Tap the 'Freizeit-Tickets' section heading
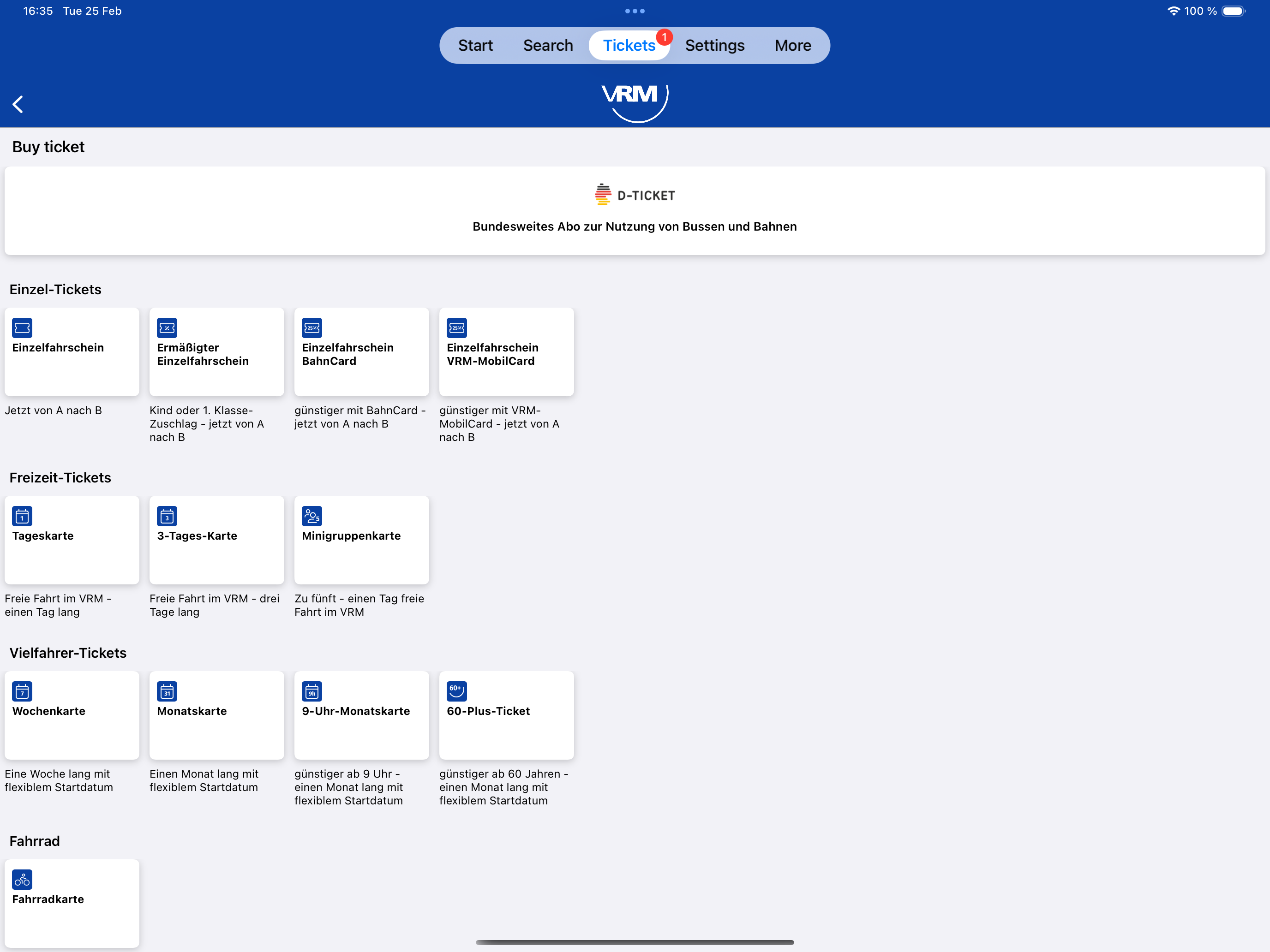Screen dimensions: 1270x952 tap(60, 477)
